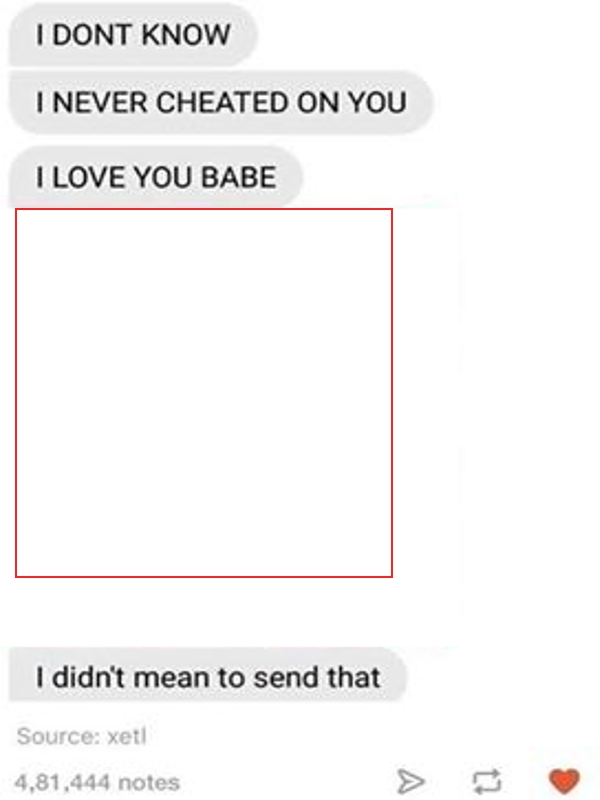Image resolution: width=600 pixels, height=800 pixels.
Task: View the 4,81,444 notes list
Action: point(97,782)
